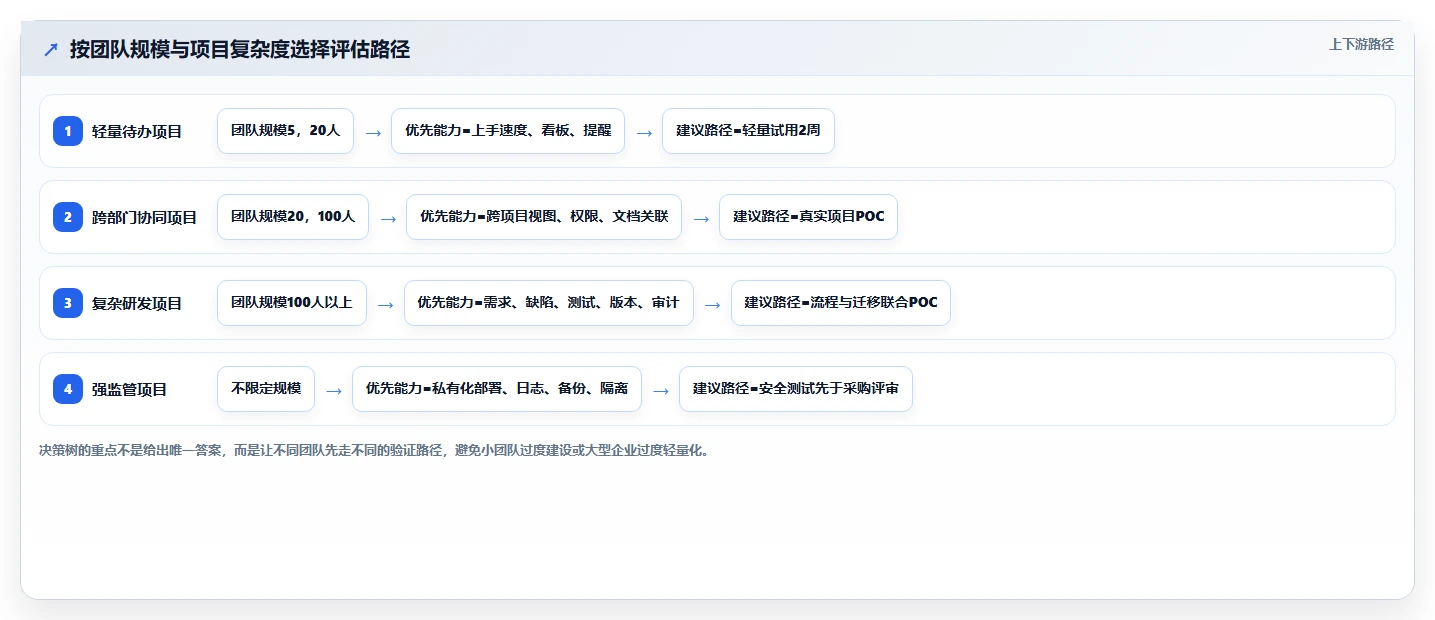The width and height of the screenshot is (1435, 620).
Task: Click the number 1 badge
Action: tap(68, 131)
